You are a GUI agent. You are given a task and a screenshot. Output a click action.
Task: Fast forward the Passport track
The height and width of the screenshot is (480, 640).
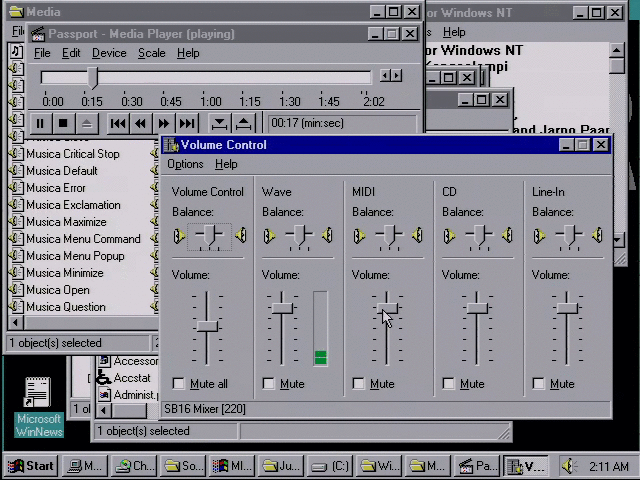tap(164, 123)
